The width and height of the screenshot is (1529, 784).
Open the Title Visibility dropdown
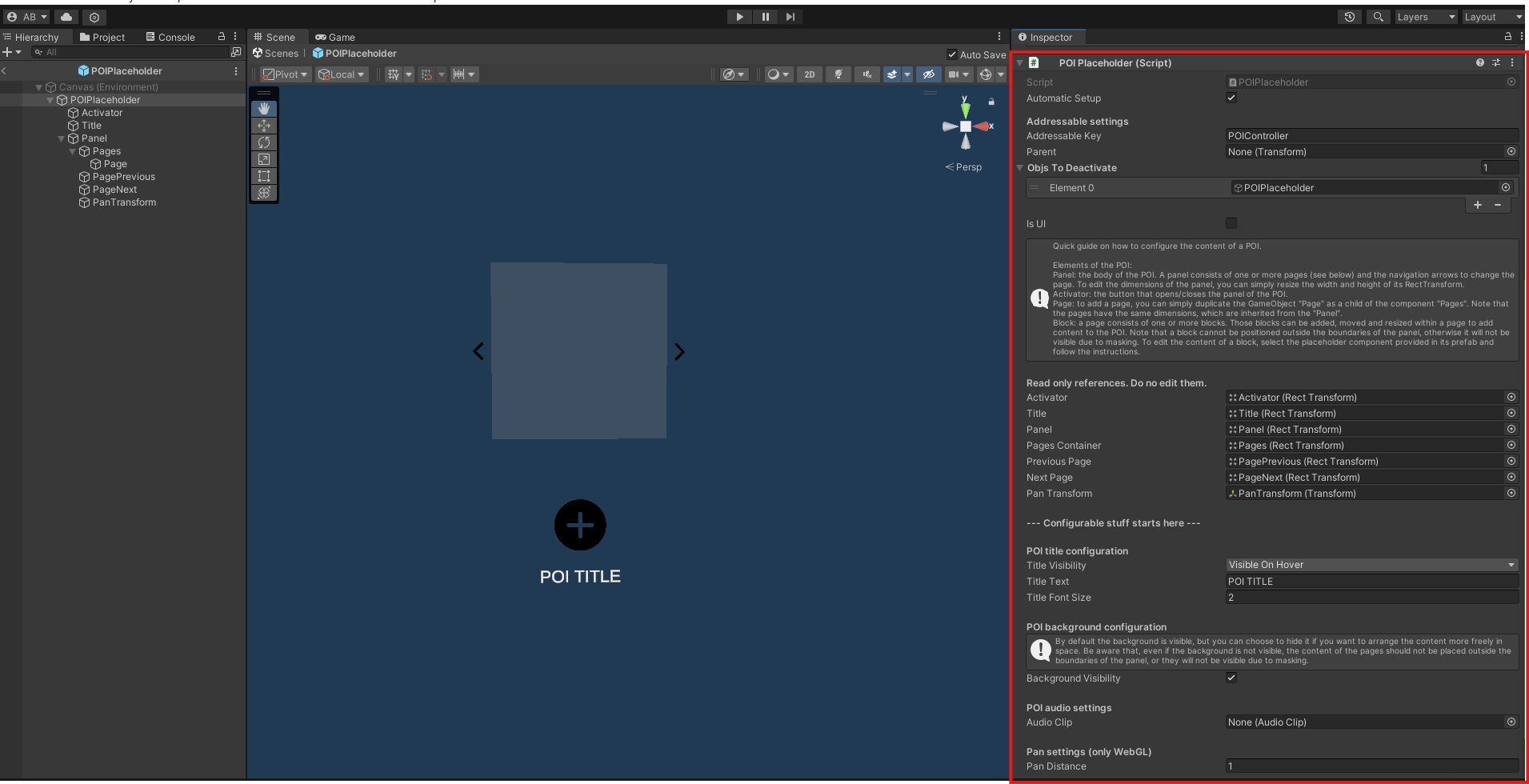tap(1371, 565)
